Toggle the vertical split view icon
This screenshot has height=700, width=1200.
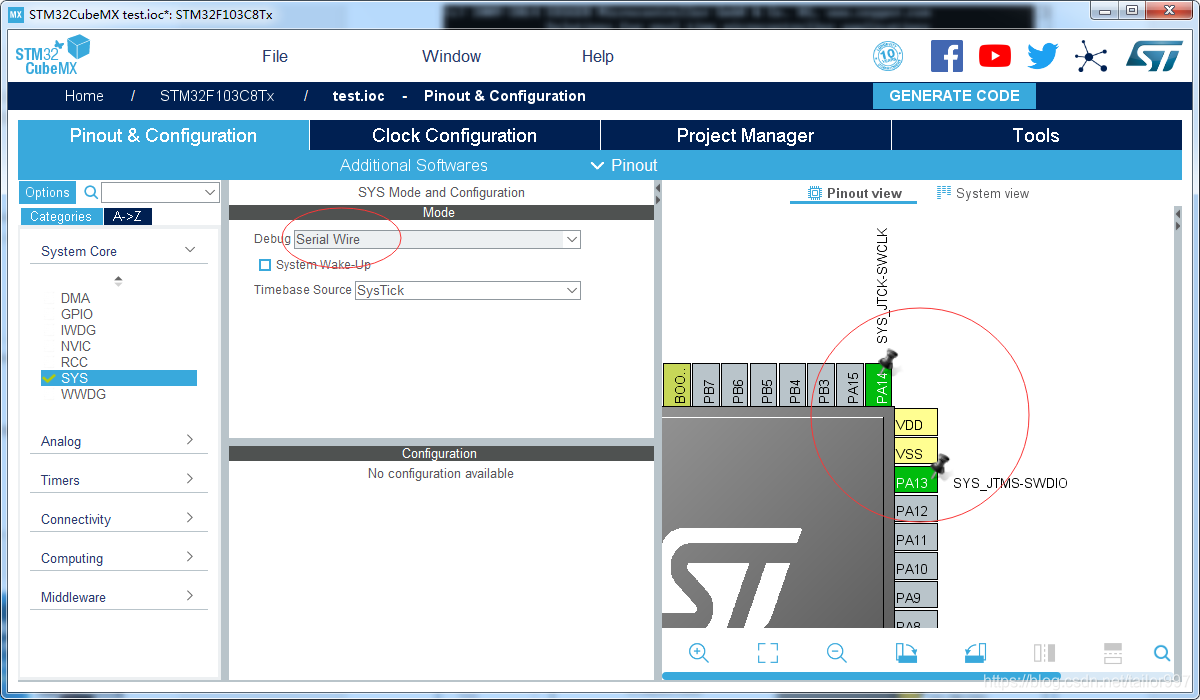tap(1044, 653)
